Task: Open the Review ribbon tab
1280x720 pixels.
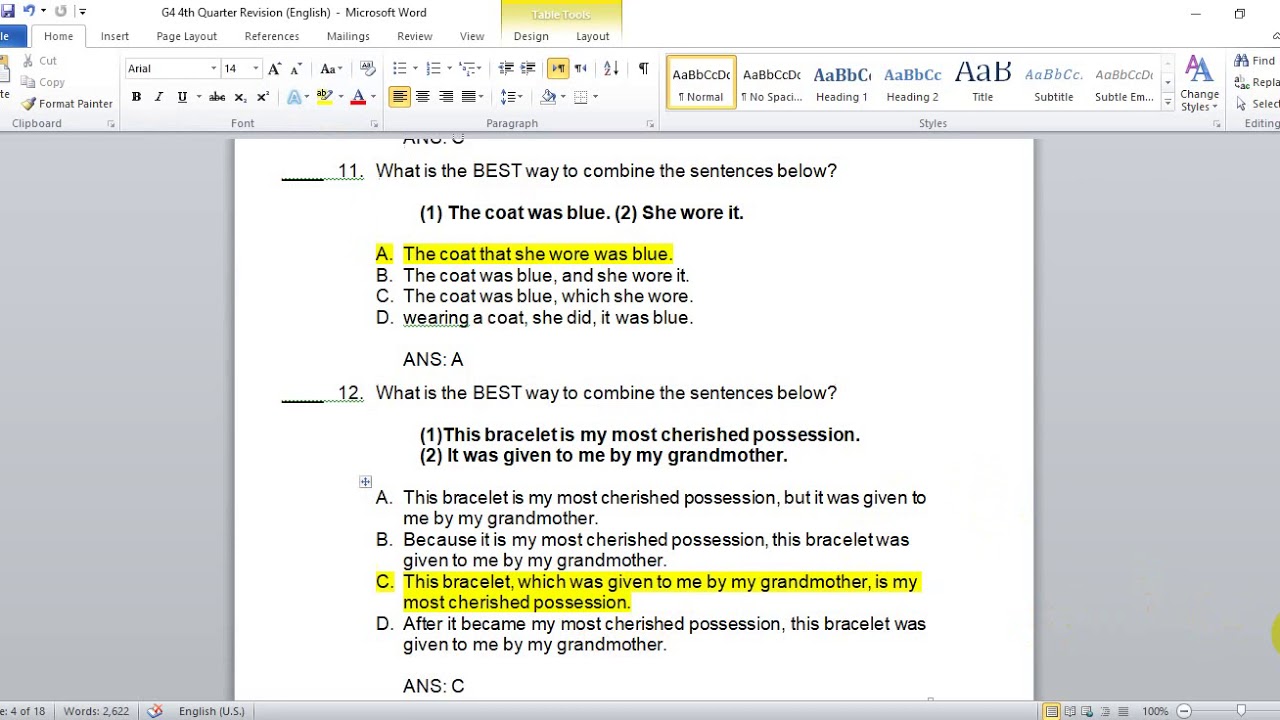Action: 415,36
